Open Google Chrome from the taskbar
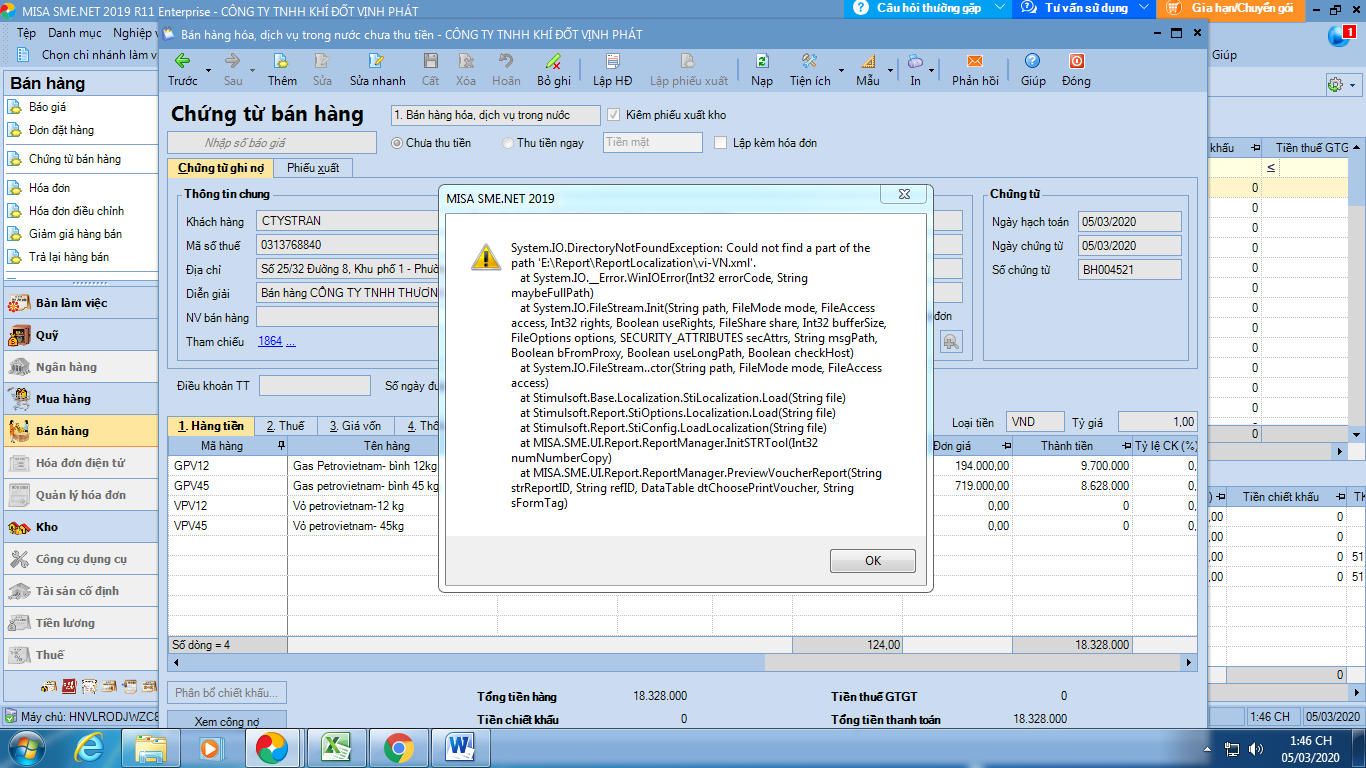The width and height of the screenshot is (1366, 768). click(x=398, y=747)
